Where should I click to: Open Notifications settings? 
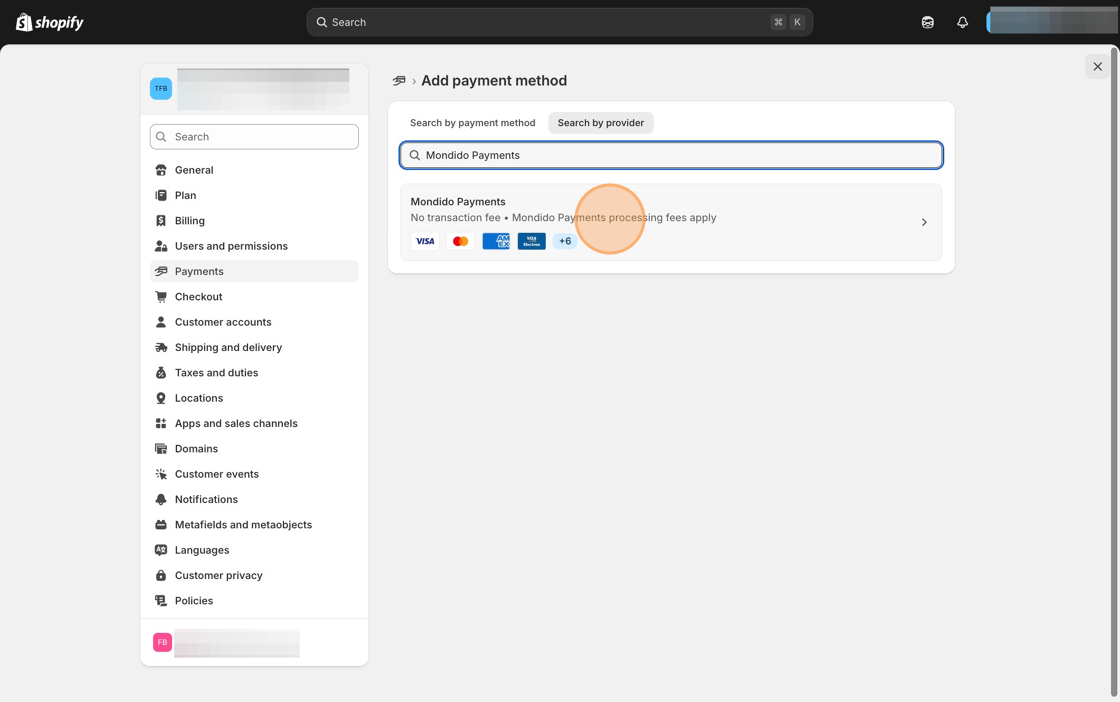pyautogui.click(x=254, y=499)
